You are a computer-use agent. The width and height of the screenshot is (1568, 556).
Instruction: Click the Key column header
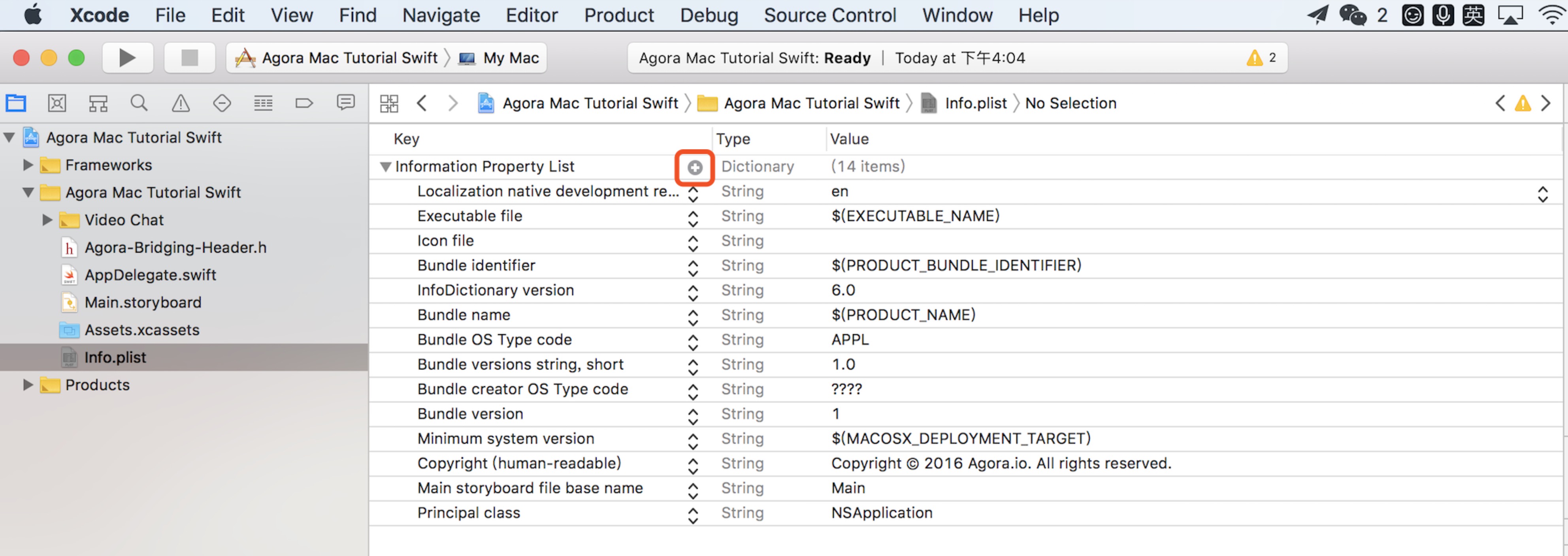pos(406,139)
